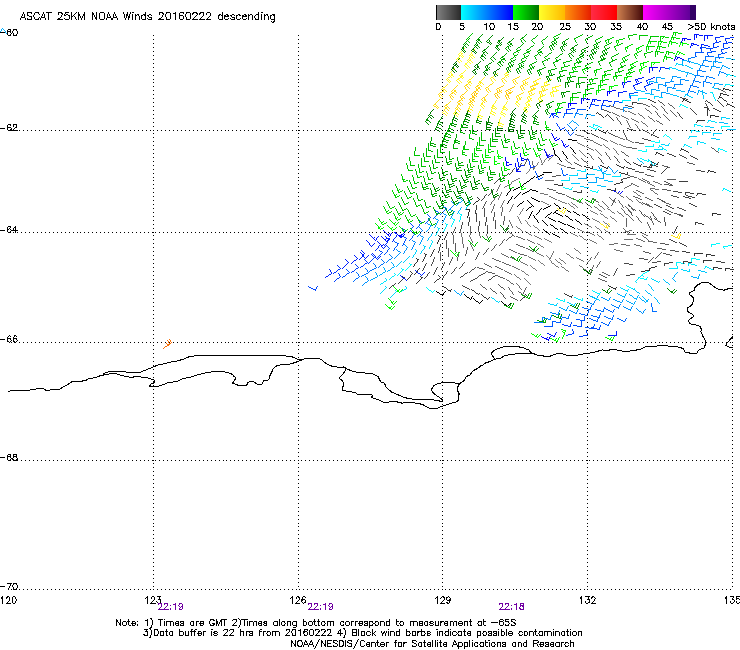Pick the brown 35-40 knots legend color
The image size is (740, 650).
coord(630,12)
